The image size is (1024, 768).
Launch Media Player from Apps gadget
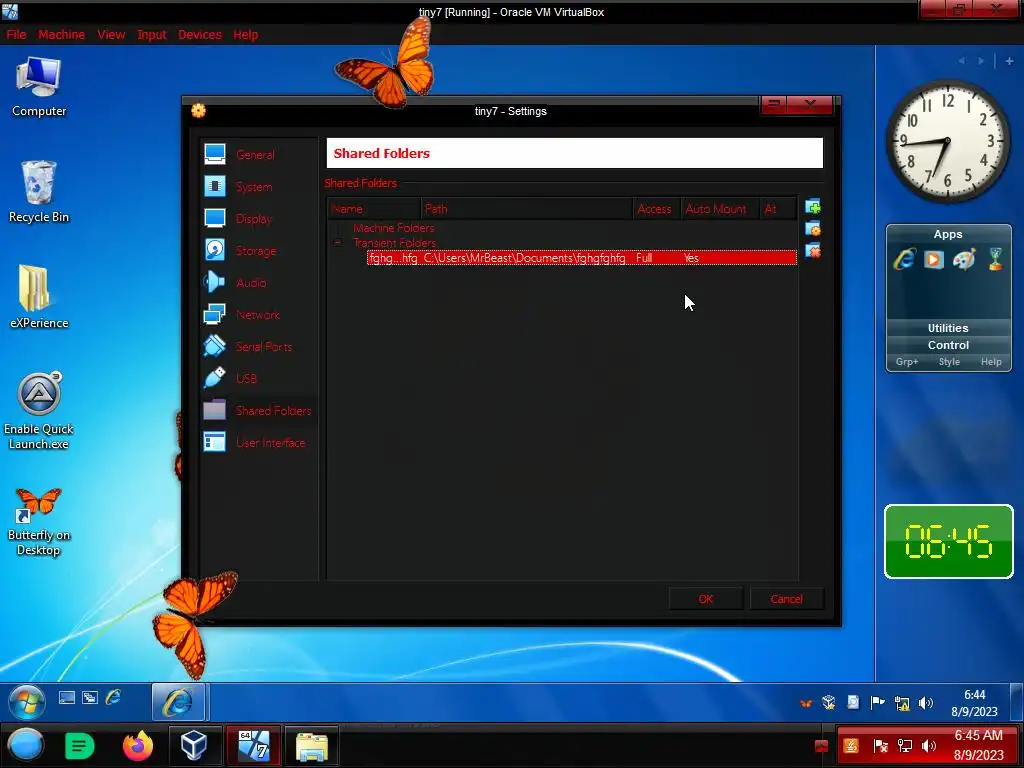[934, 259]
